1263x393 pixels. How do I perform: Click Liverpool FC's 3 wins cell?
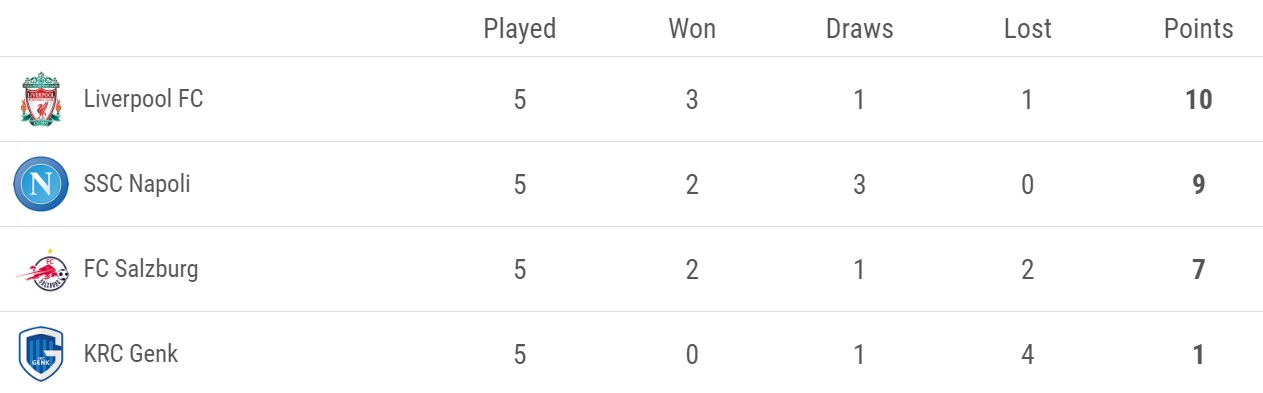point(692,99)
